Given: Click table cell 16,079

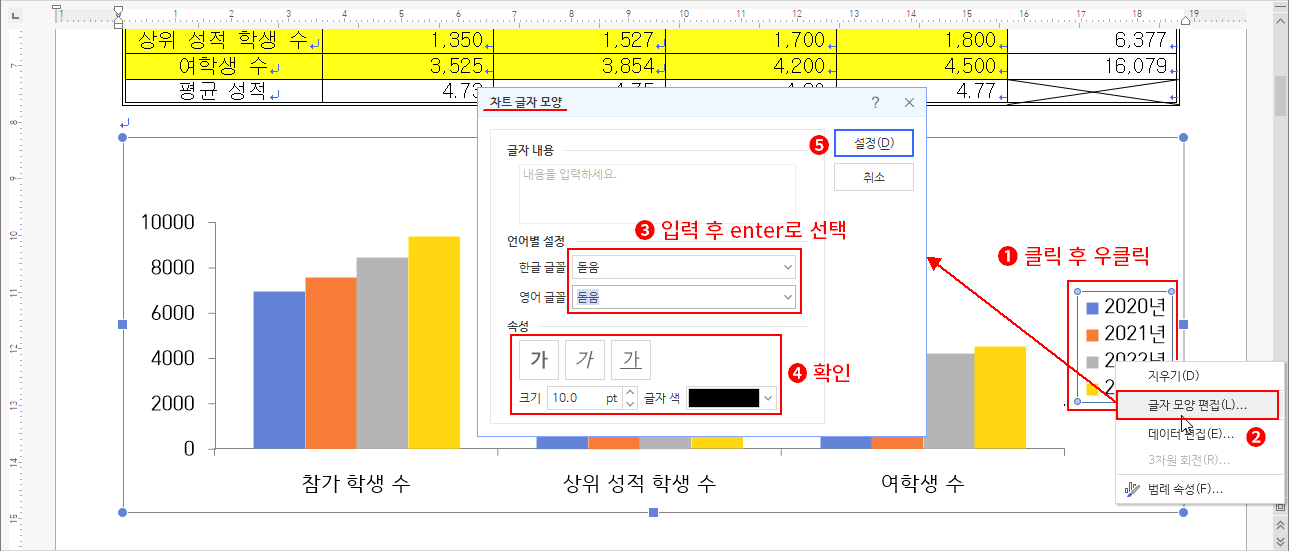Looking at the screenshot, I should (x=1094, y=66).
